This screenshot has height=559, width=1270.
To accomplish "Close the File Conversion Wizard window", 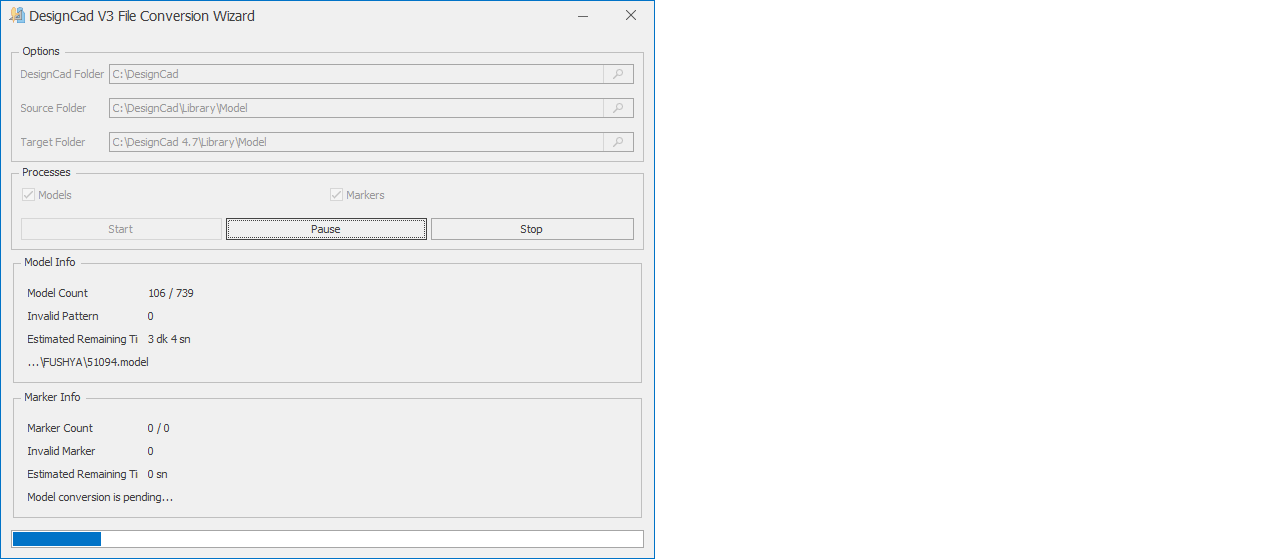I will click(x=630, y=16).
